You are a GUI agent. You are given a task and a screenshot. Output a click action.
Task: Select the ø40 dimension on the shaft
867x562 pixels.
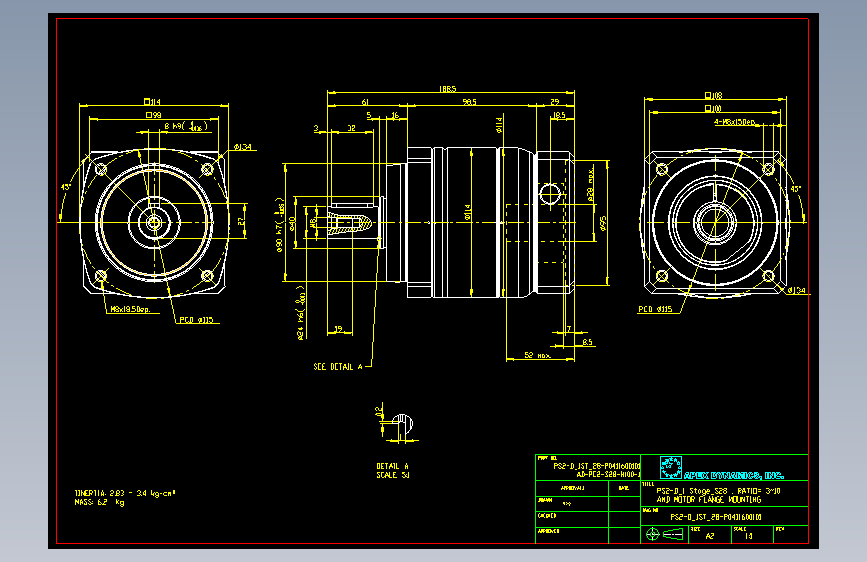click(293, 223)
